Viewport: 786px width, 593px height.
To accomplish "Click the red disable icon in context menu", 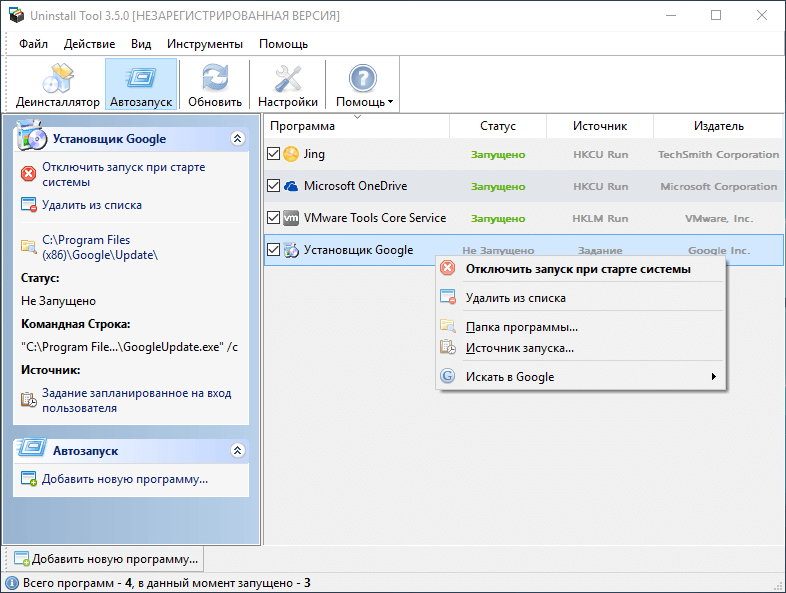I will tap(447, 268).
